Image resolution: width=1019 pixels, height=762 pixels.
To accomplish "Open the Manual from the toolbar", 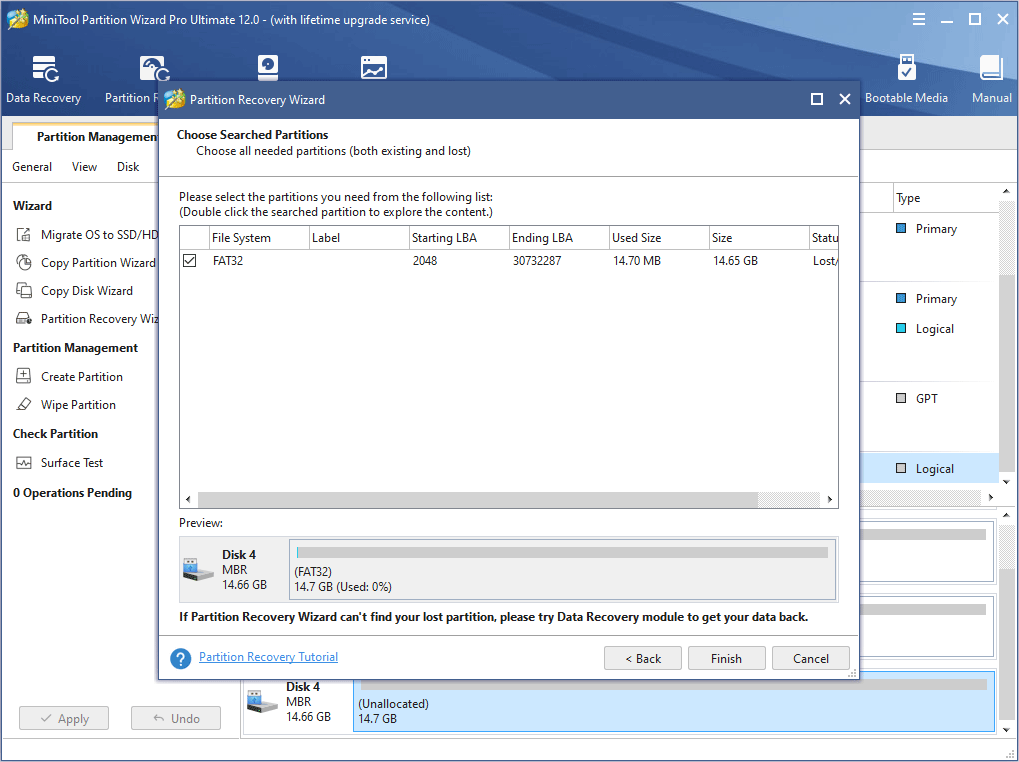I will (992, 79).
